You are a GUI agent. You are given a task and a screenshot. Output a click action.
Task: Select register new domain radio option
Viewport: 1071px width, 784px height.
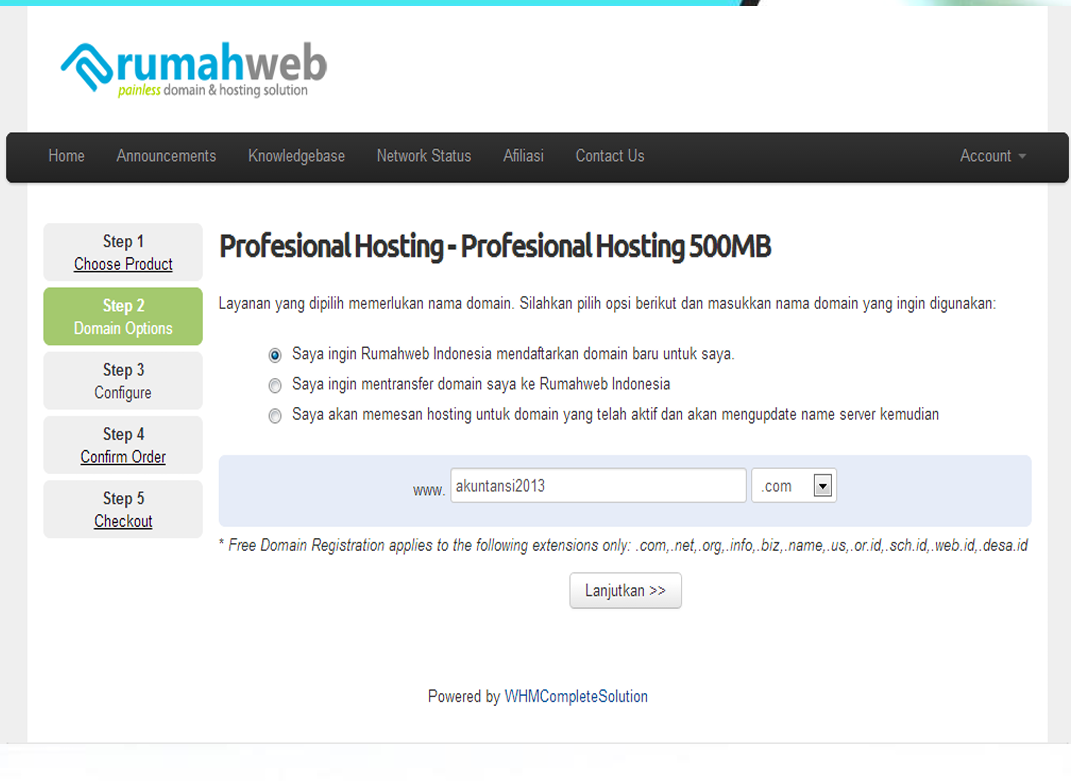[x=275, y=355]
